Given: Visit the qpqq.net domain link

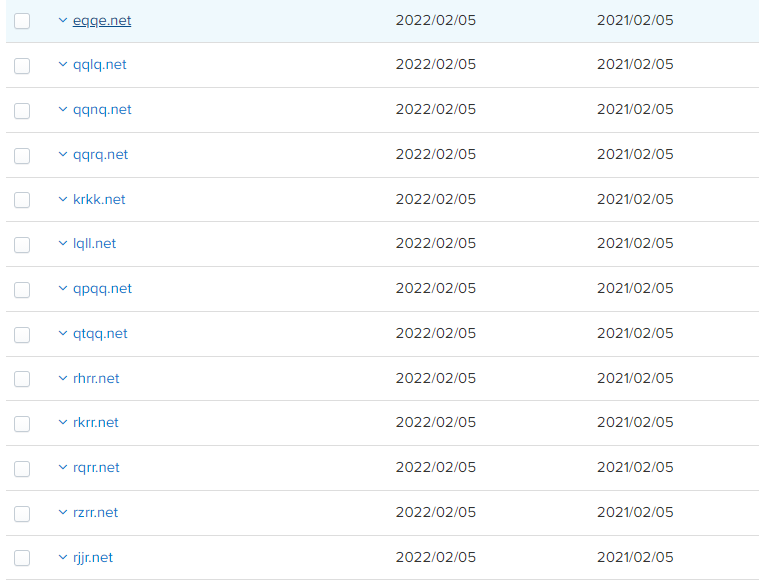Looking at the screenshot, I should pos(102,289).
